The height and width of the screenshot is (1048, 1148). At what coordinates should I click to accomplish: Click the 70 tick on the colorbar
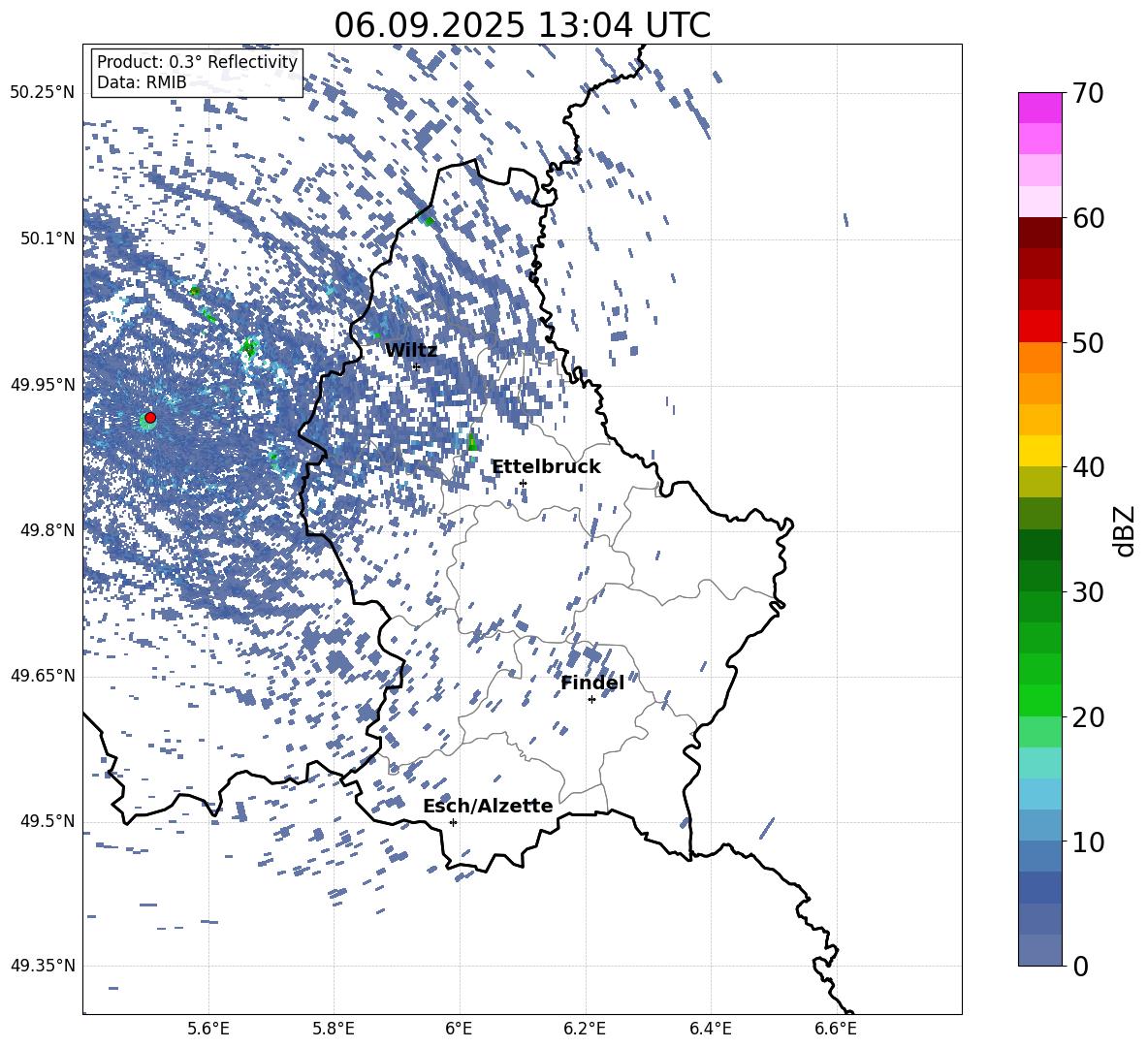click(x=1087, y=94)
